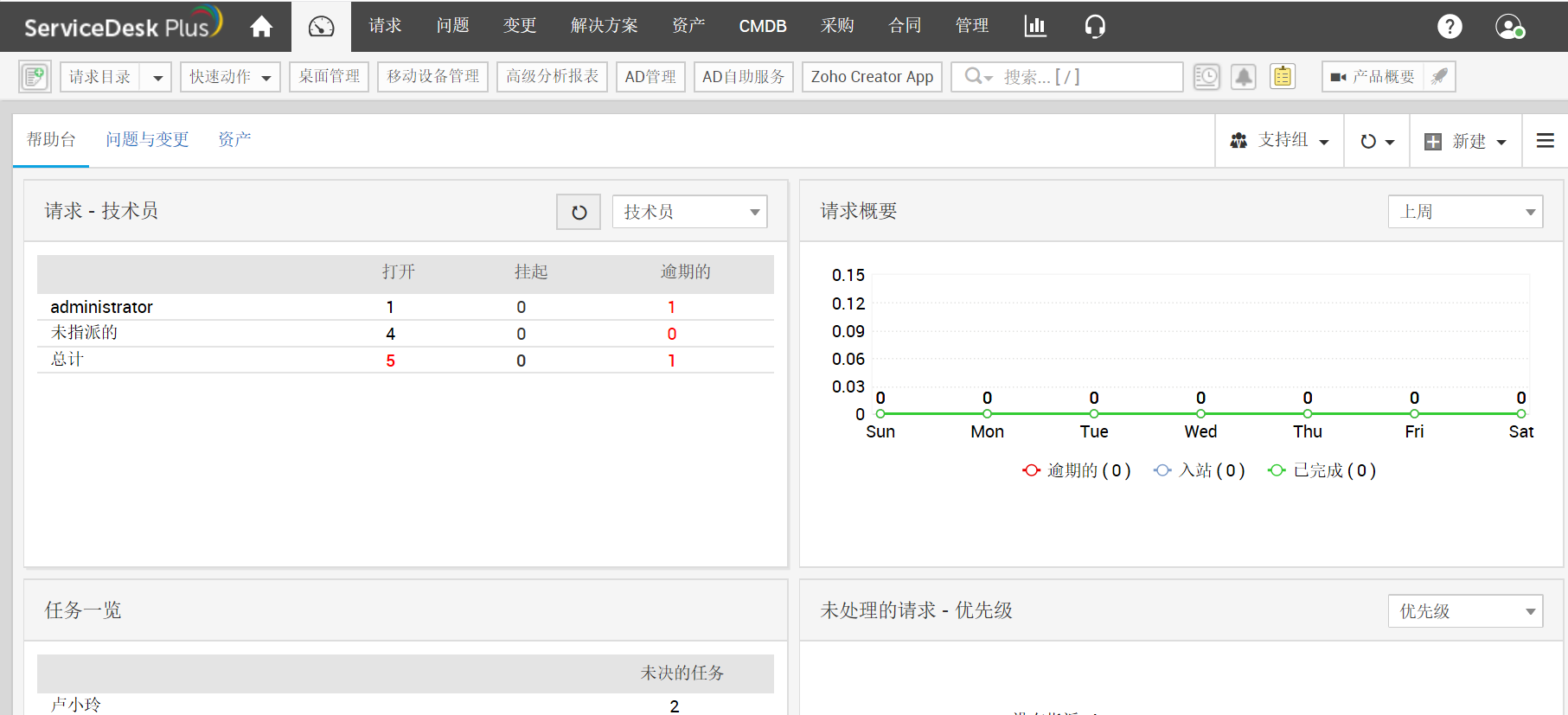Screen dimensions: 1568x715
Task: Click the AD管理 button
Action: tap(651, 77)
